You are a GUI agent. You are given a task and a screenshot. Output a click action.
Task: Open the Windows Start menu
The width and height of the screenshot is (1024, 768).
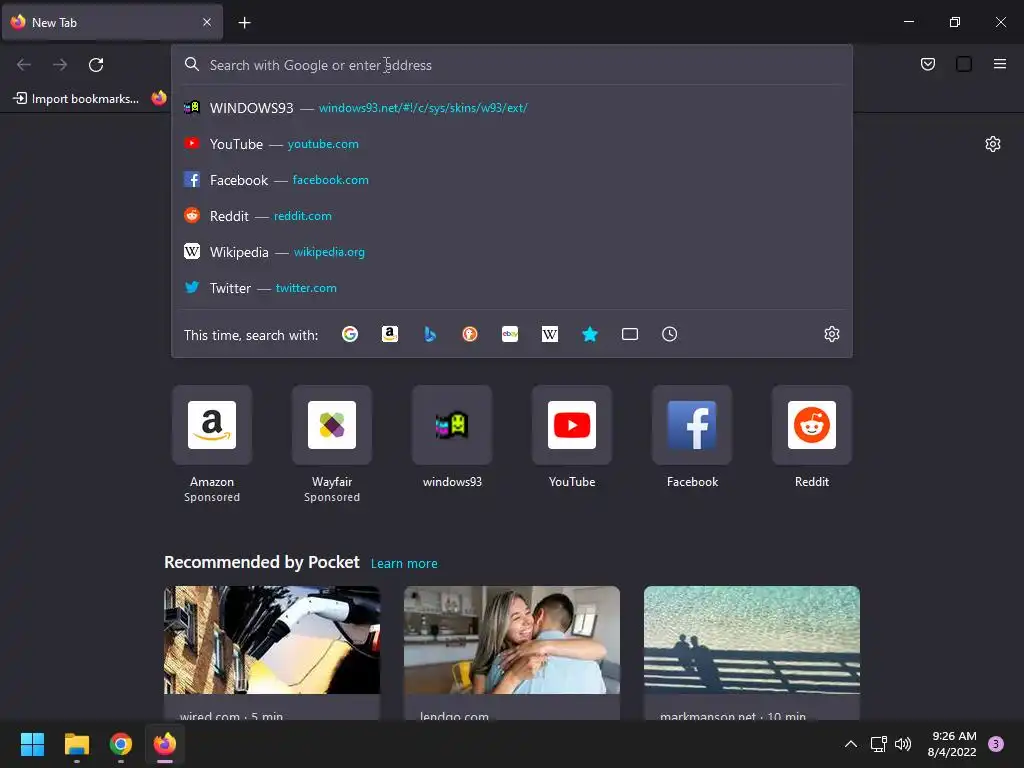click(32, 744)
